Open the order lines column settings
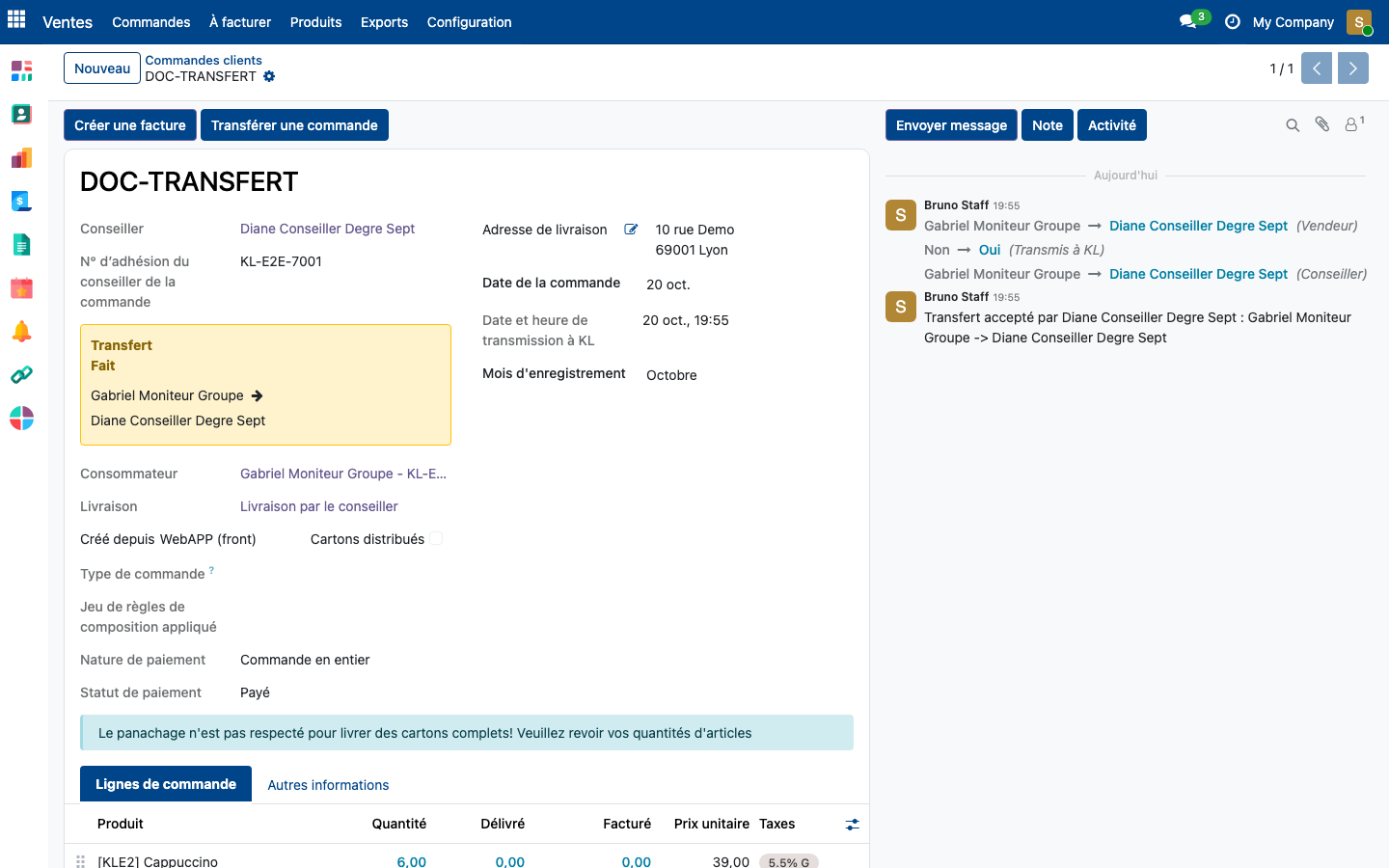Image resolution: width=1389 pixels, height=868 pixels. (x=852, y=825)
